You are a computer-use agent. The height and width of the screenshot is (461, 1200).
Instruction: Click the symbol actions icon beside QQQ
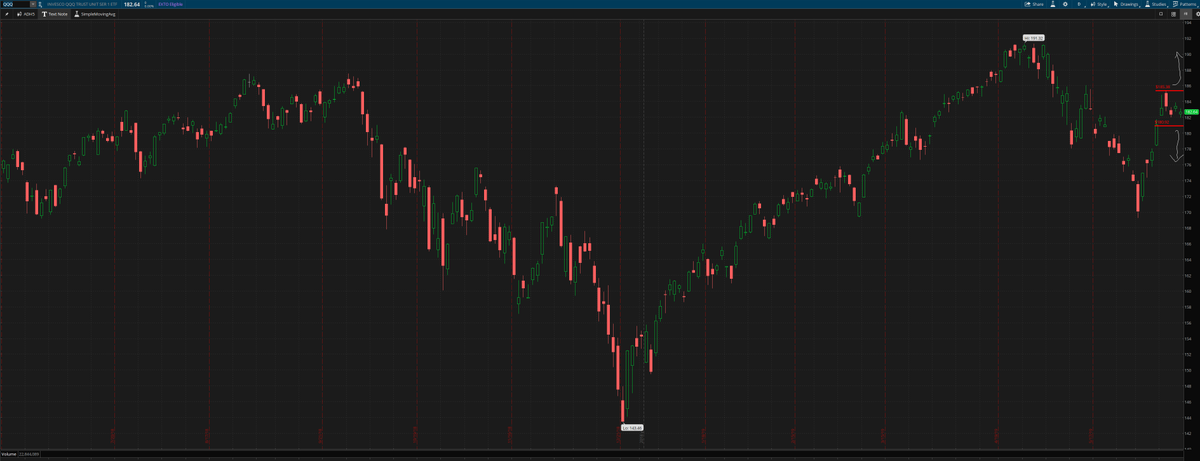[40, 4]
